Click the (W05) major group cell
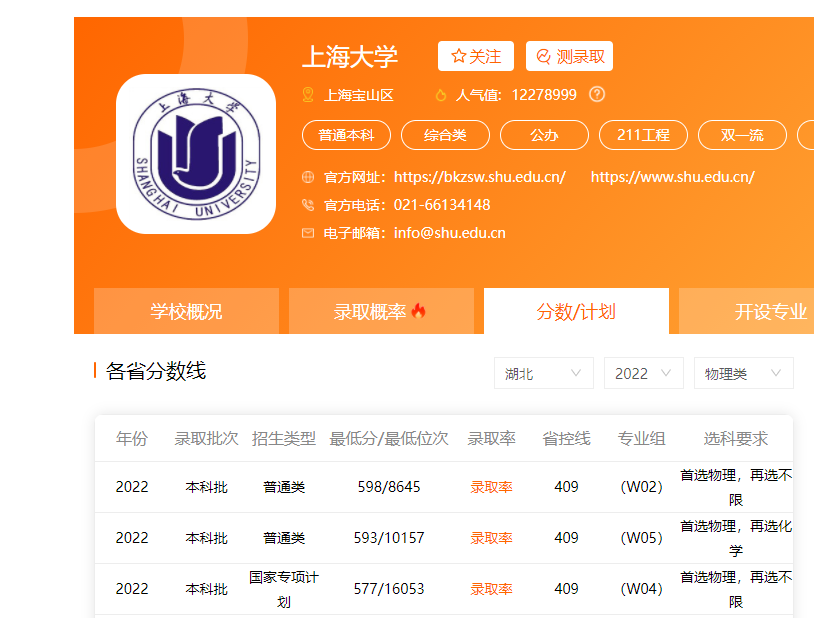The width and height of the screenshot is (814, 618). [x=642, y=538]
